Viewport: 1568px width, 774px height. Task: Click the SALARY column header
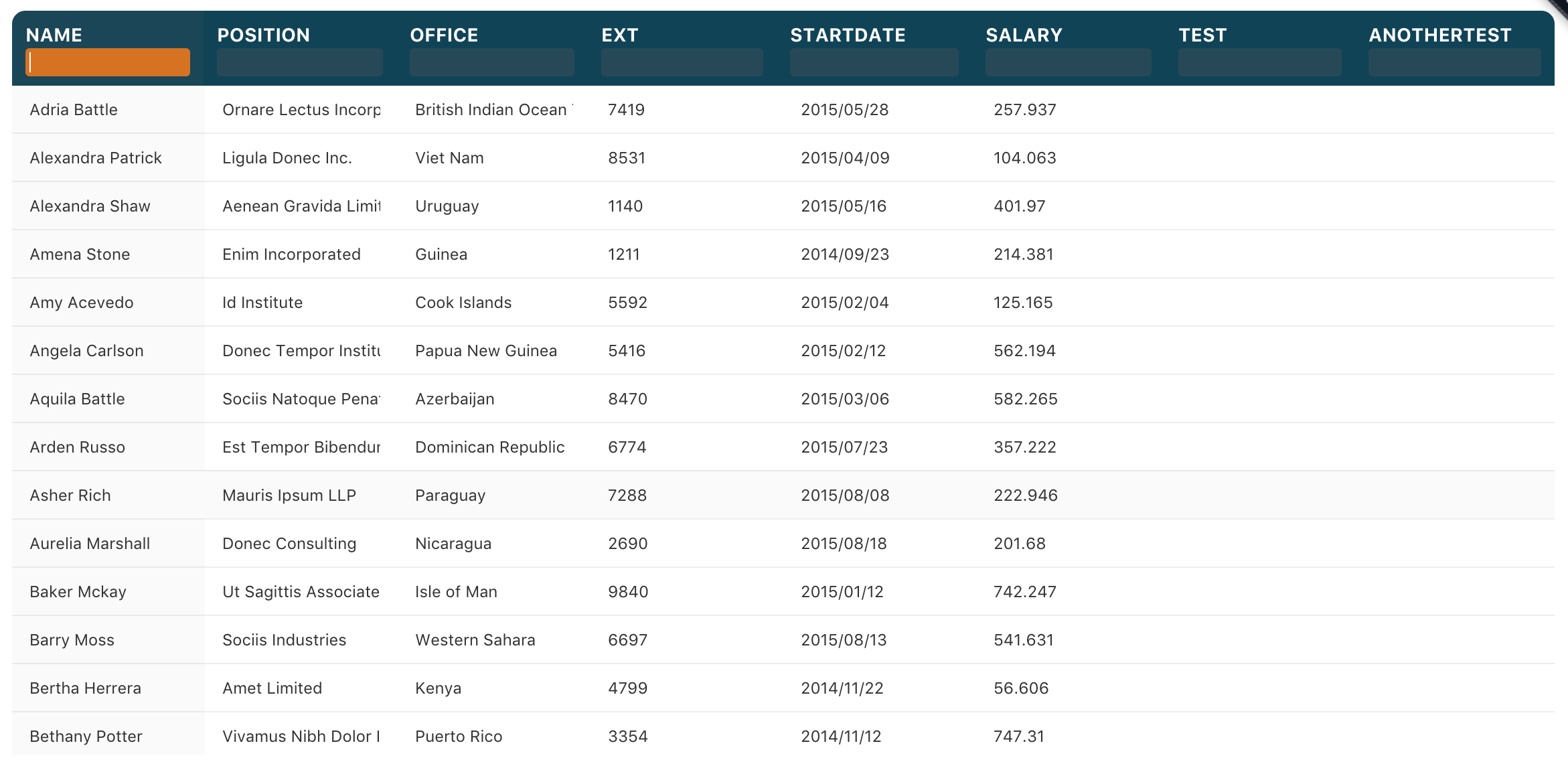tap(1024, 35)
